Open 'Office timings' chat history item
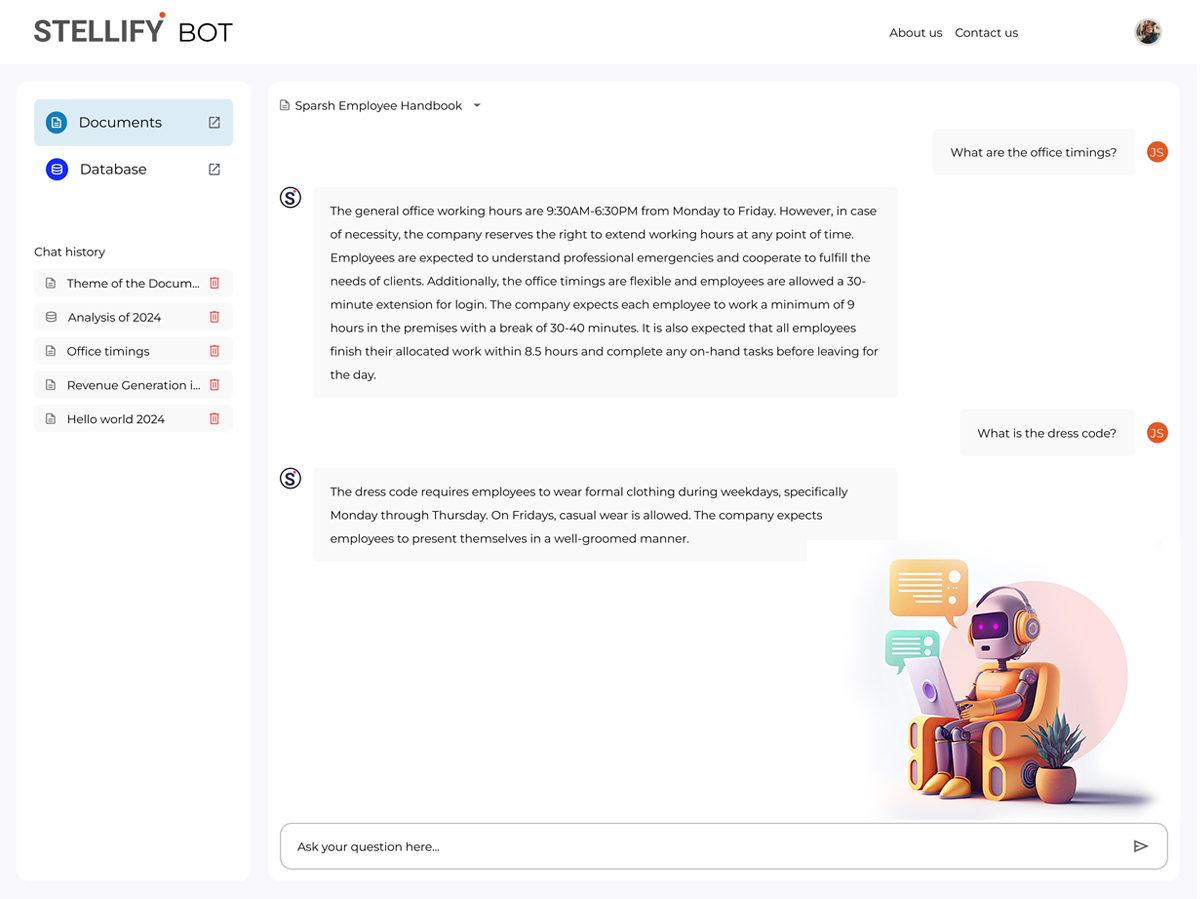Image resolution: width=1200 pixels, height=899 pixels. [x=108, y=351]
